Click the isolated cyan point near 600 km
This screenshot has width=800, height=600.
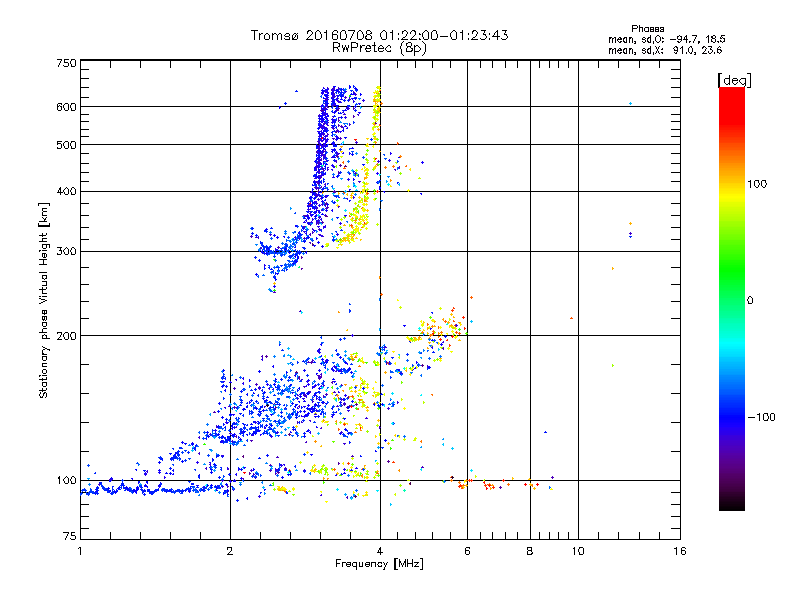coord(631,104)
